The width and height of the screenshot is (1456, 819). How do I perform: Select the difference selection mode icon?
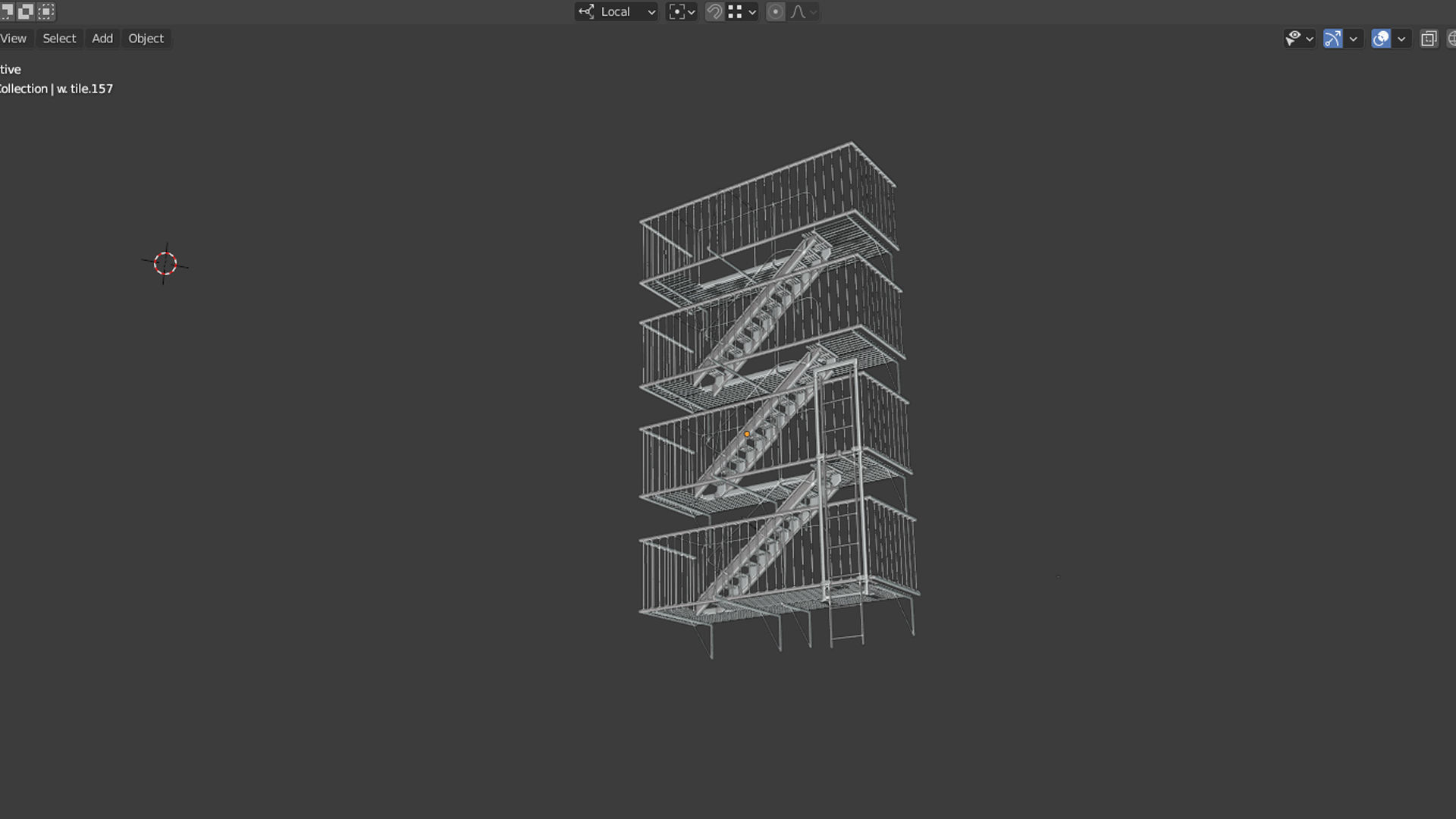[x=26, y=11]
